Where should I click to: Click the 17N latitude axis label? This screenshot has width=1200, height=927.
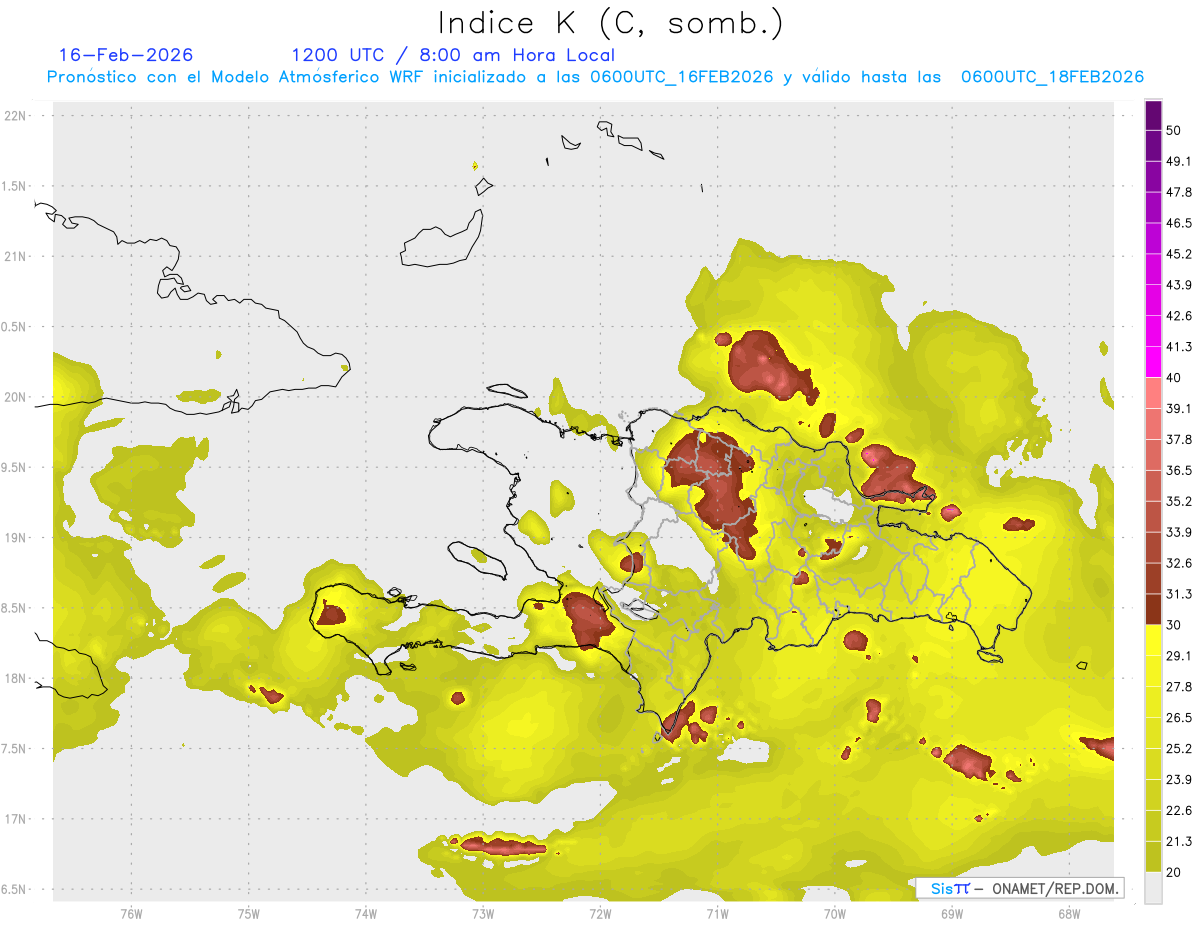tap(17, 819)
